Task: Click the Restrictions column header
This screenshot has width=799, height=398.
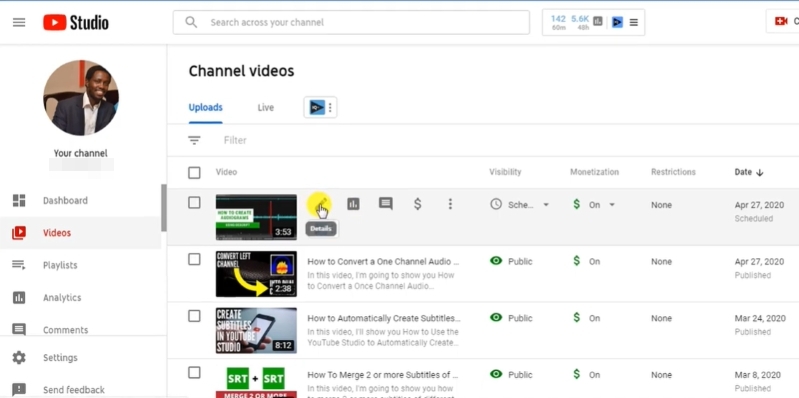Action: coord(673,172)
